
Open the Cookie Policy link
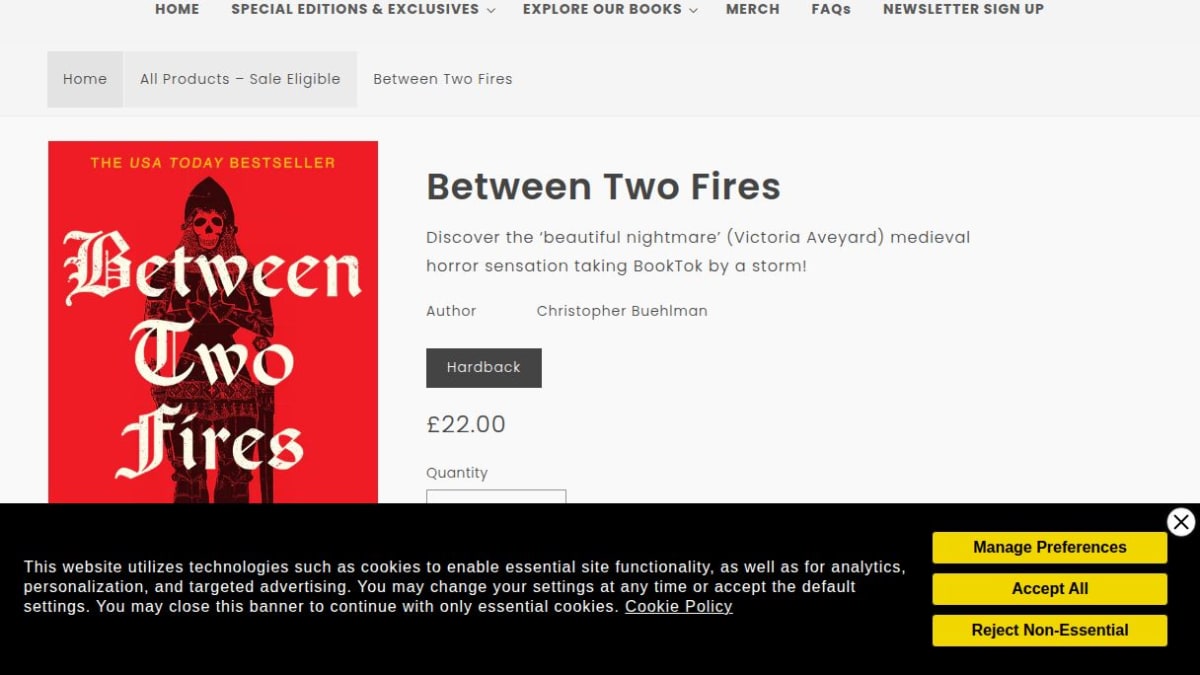pos(679,606)
